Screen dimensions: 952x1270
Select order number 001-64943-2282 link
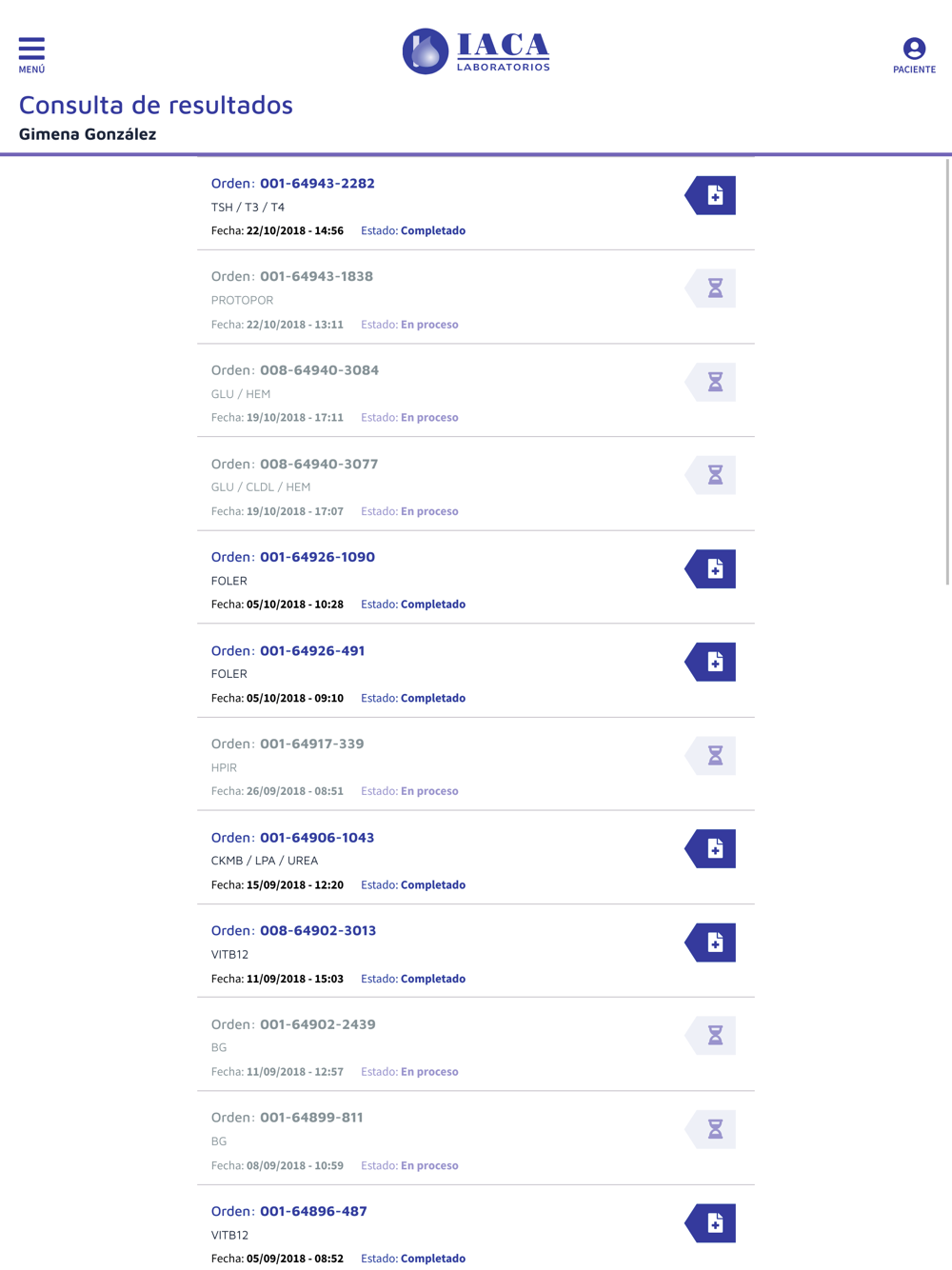coord(317,183)
